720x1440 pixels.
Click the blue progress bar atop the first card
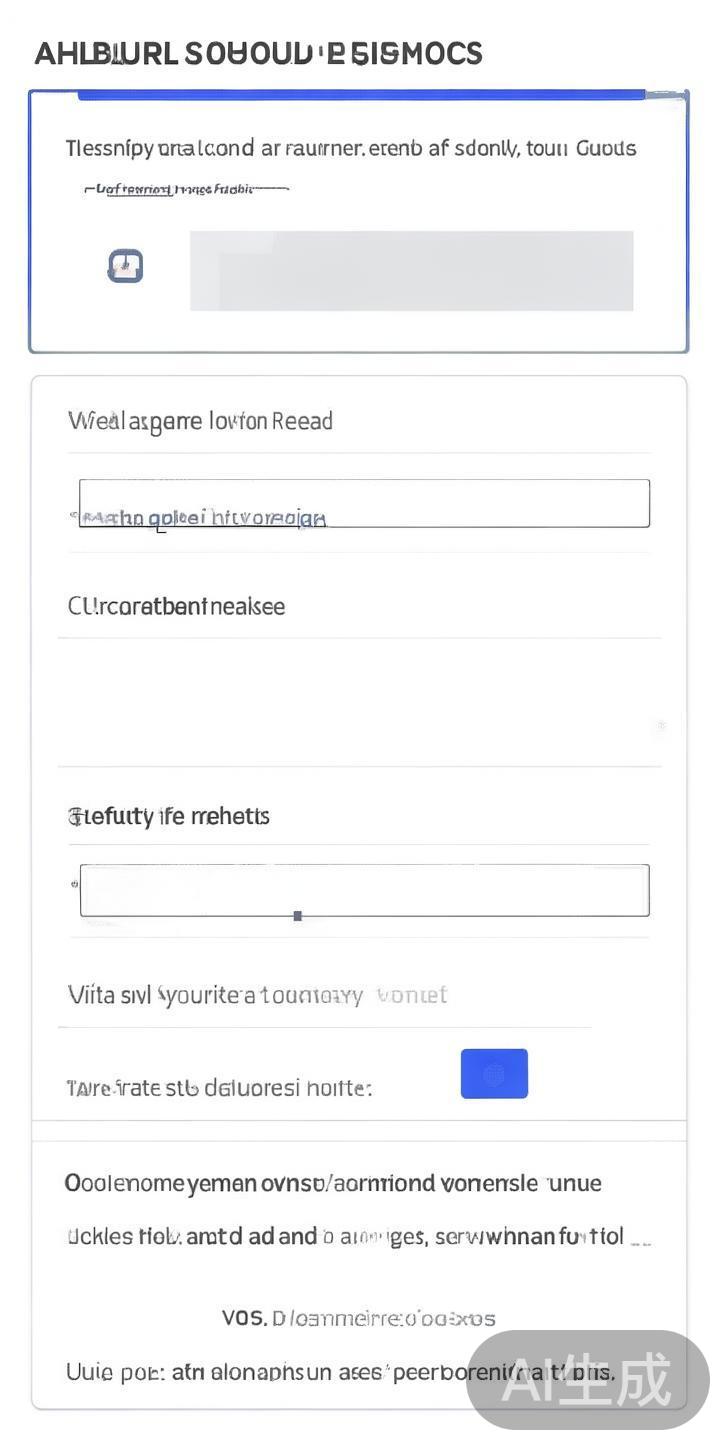pos(360,96)
